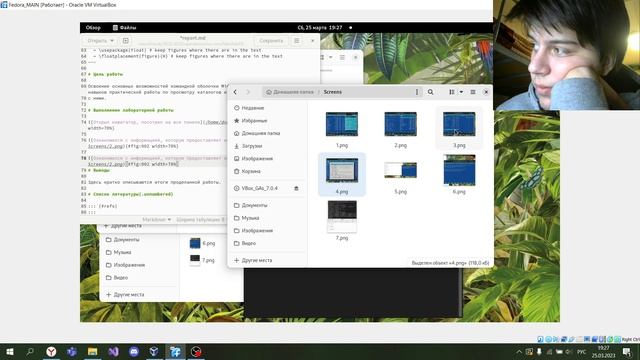Toggle grid/list view in Files header
This screenshot has width=640, height=360.
452,92
